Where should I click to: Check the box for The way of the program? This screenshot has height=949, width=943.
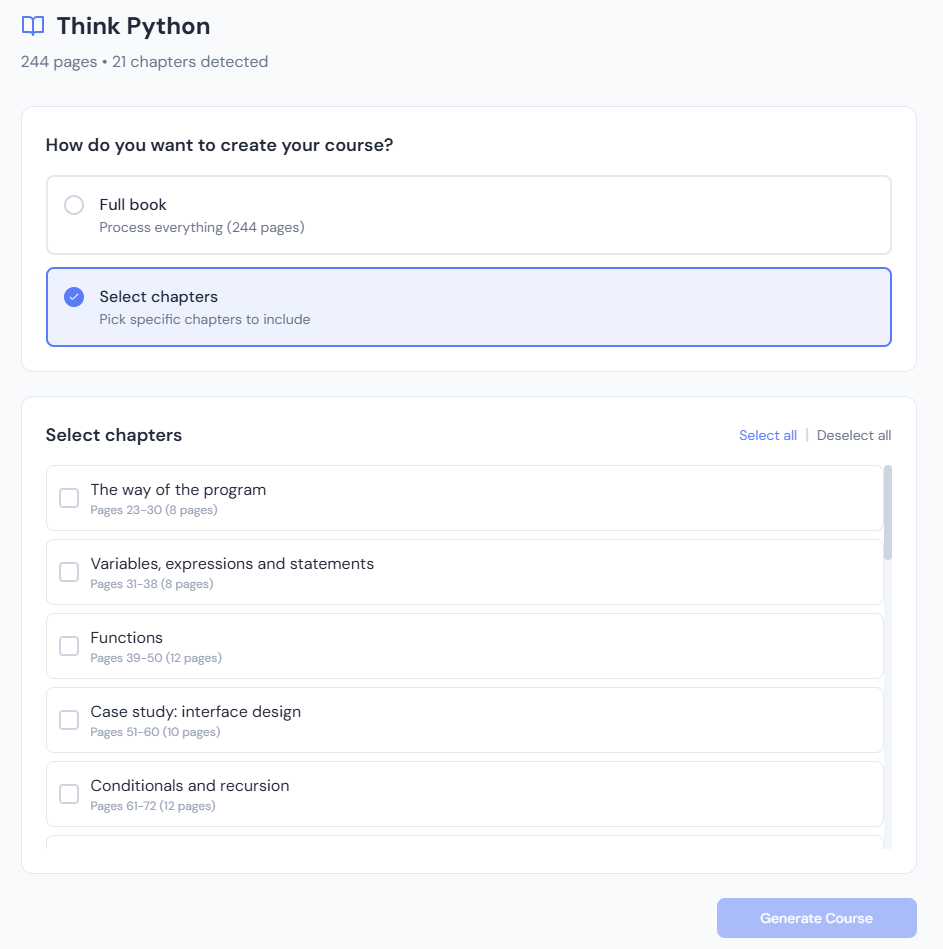69,498
